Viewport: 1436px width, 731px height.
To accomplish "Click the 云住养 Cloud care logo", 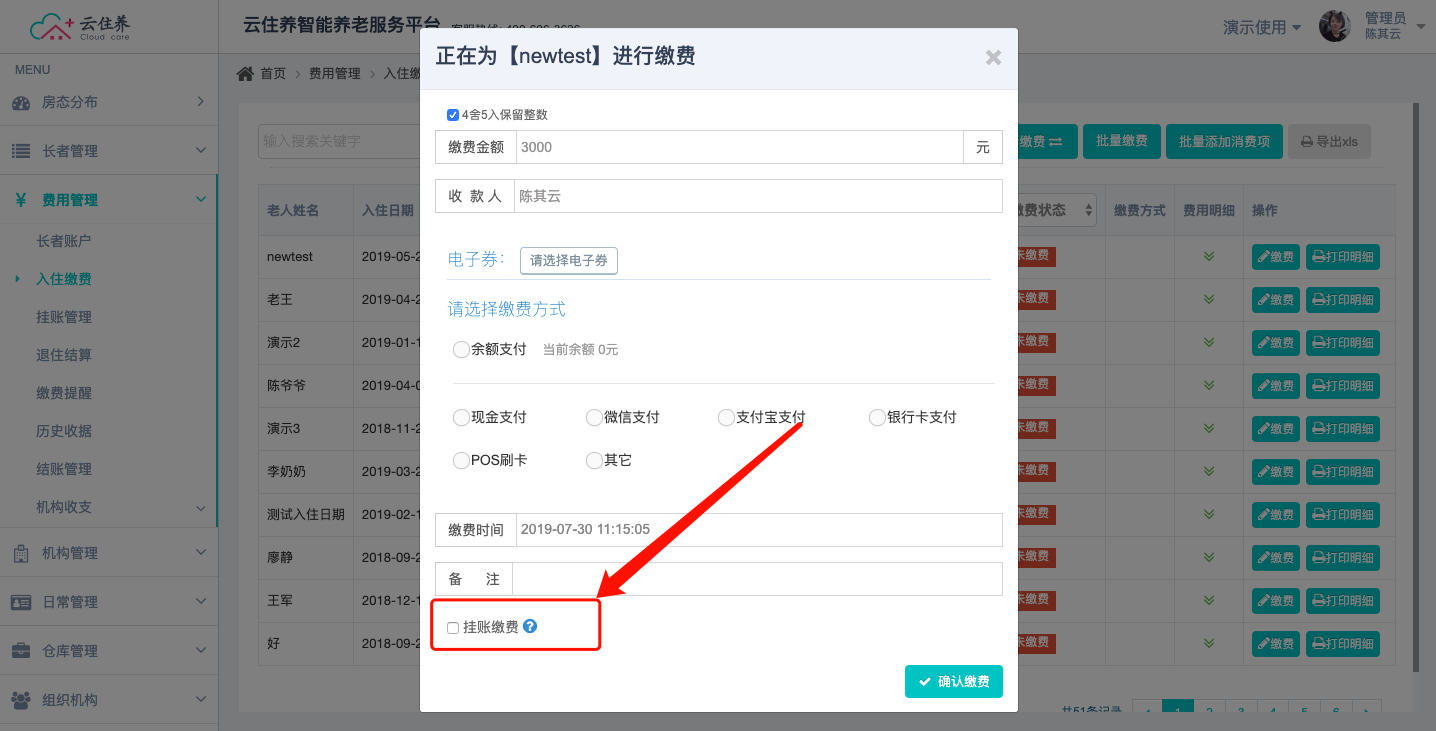I will [80, 27].
